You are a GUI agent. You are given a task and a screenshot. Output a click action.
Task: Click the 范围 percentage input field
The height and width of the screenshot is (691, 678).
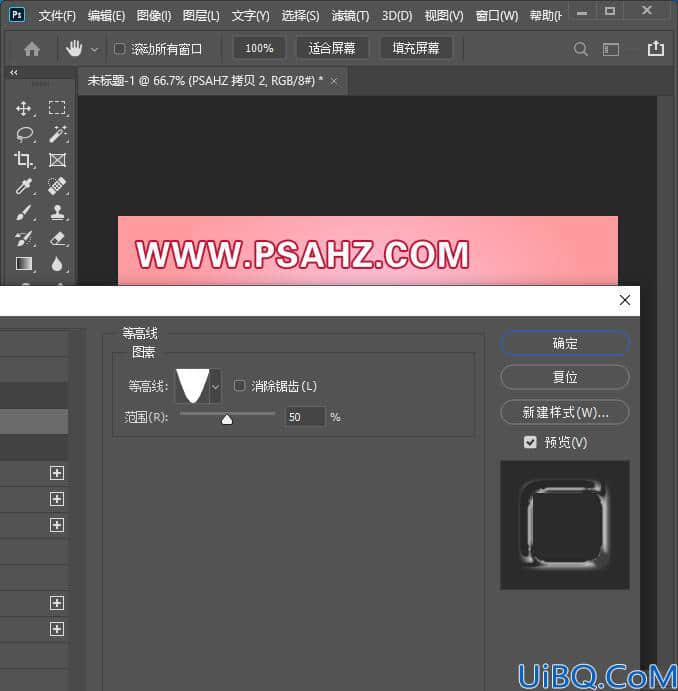coord(305,417)
